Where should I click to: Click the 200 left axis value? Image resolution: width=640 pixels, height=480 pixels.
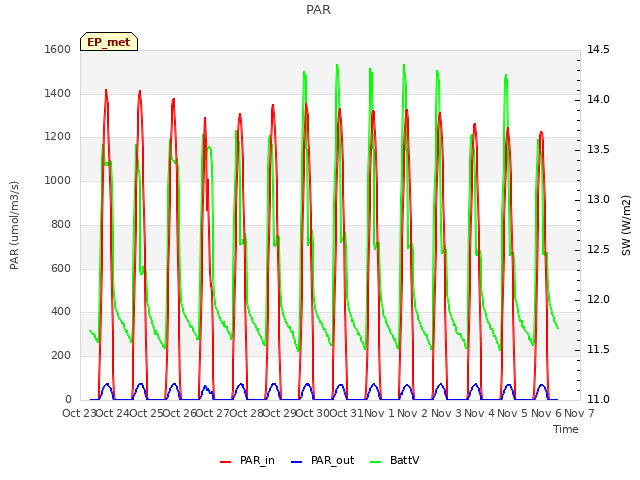click(61, 356)
